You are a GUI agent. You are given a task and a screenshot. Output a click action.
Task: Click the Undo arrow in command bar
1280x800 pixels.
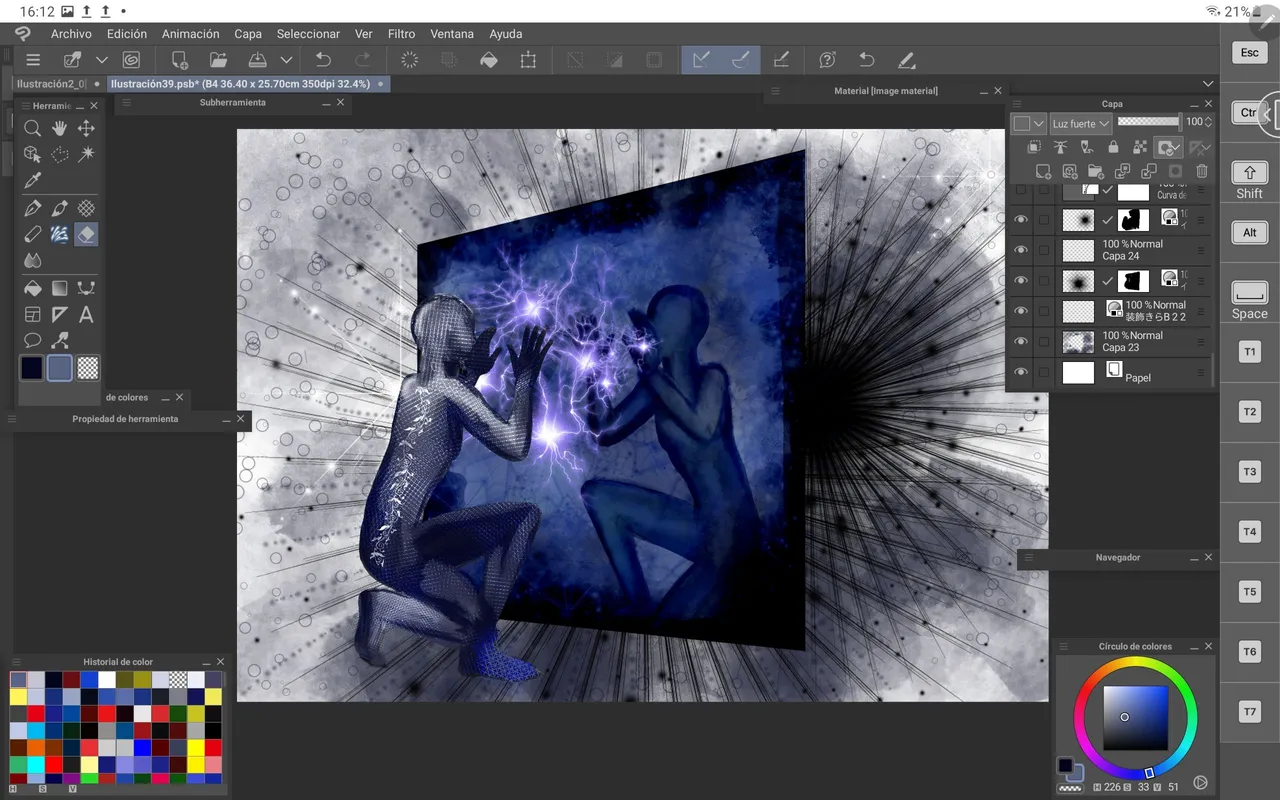323,60
